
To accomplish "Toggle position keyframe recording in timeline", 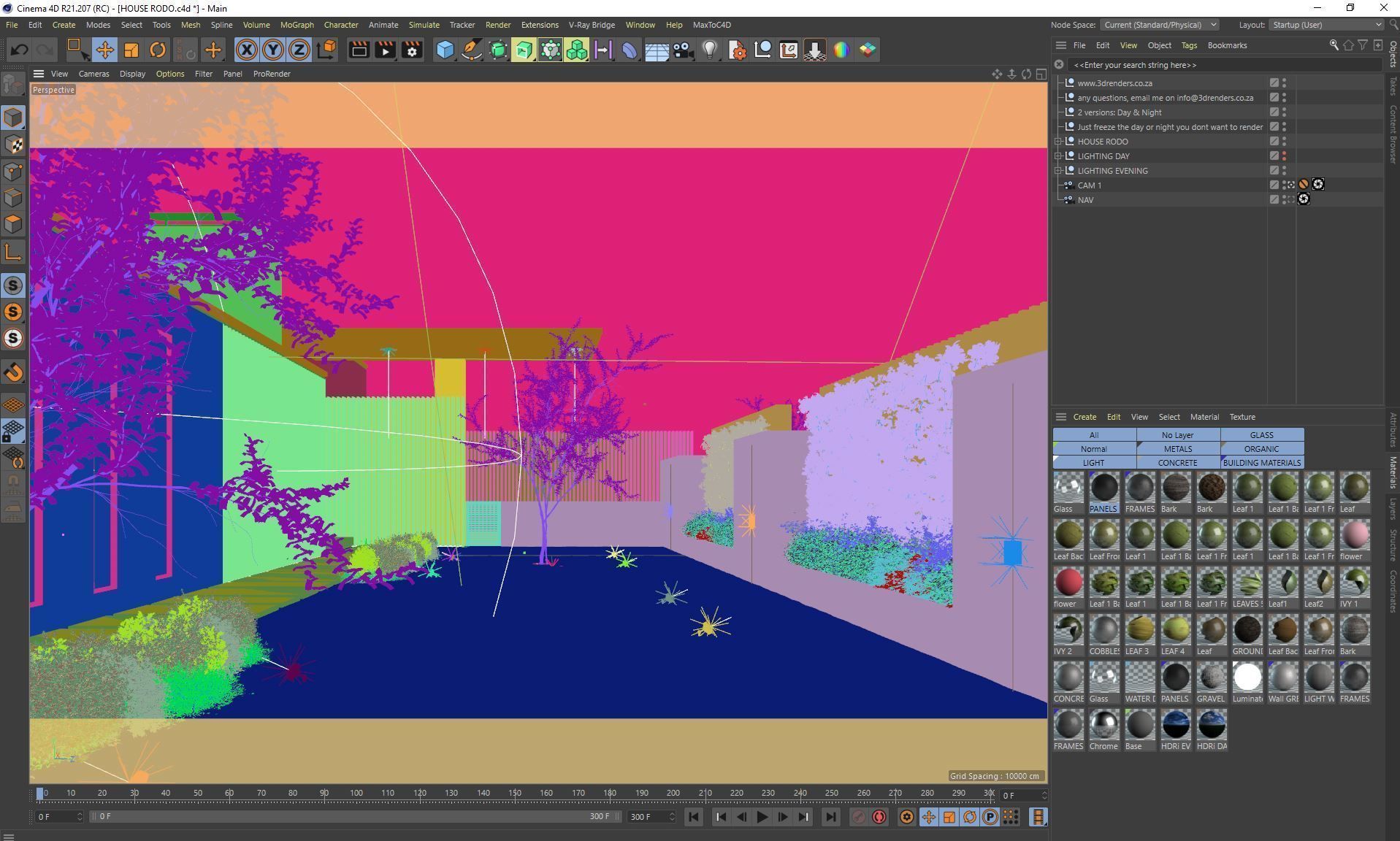I will coord(929,817).
